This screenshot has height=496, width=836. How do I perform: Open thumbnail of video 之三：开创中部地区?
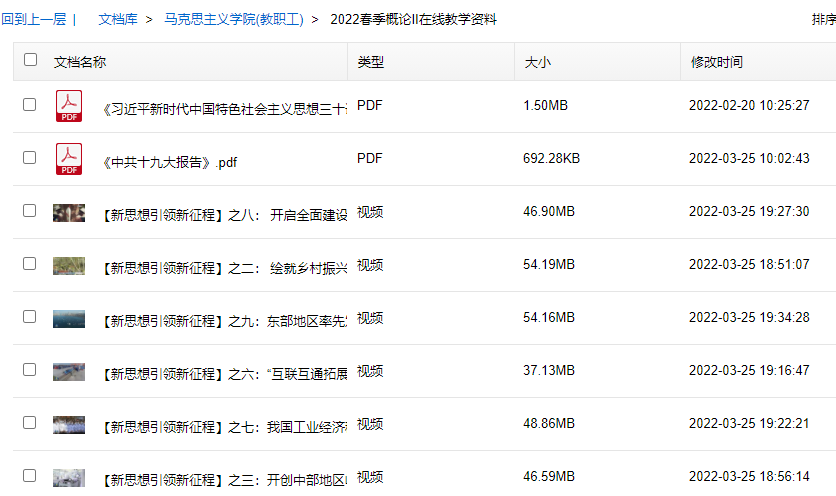click(69, 478)
